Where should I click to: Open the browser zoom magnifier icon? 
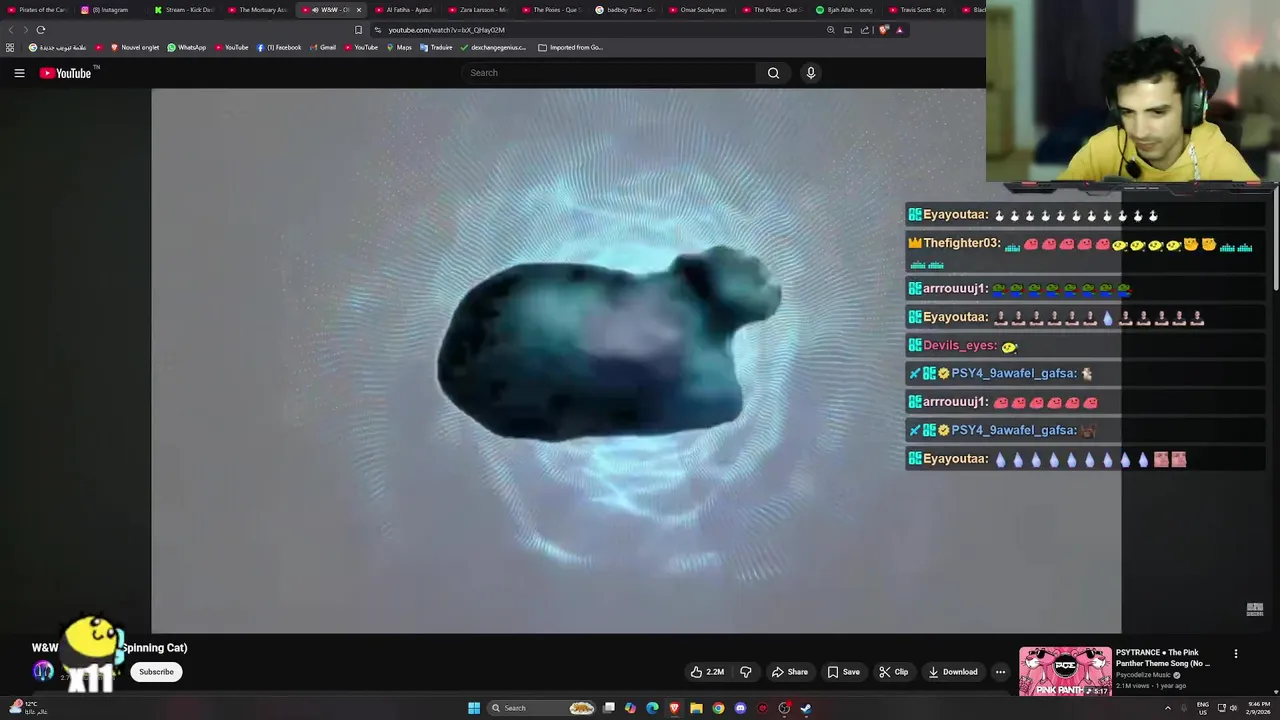pyautogui.click(x=831, y=30)
